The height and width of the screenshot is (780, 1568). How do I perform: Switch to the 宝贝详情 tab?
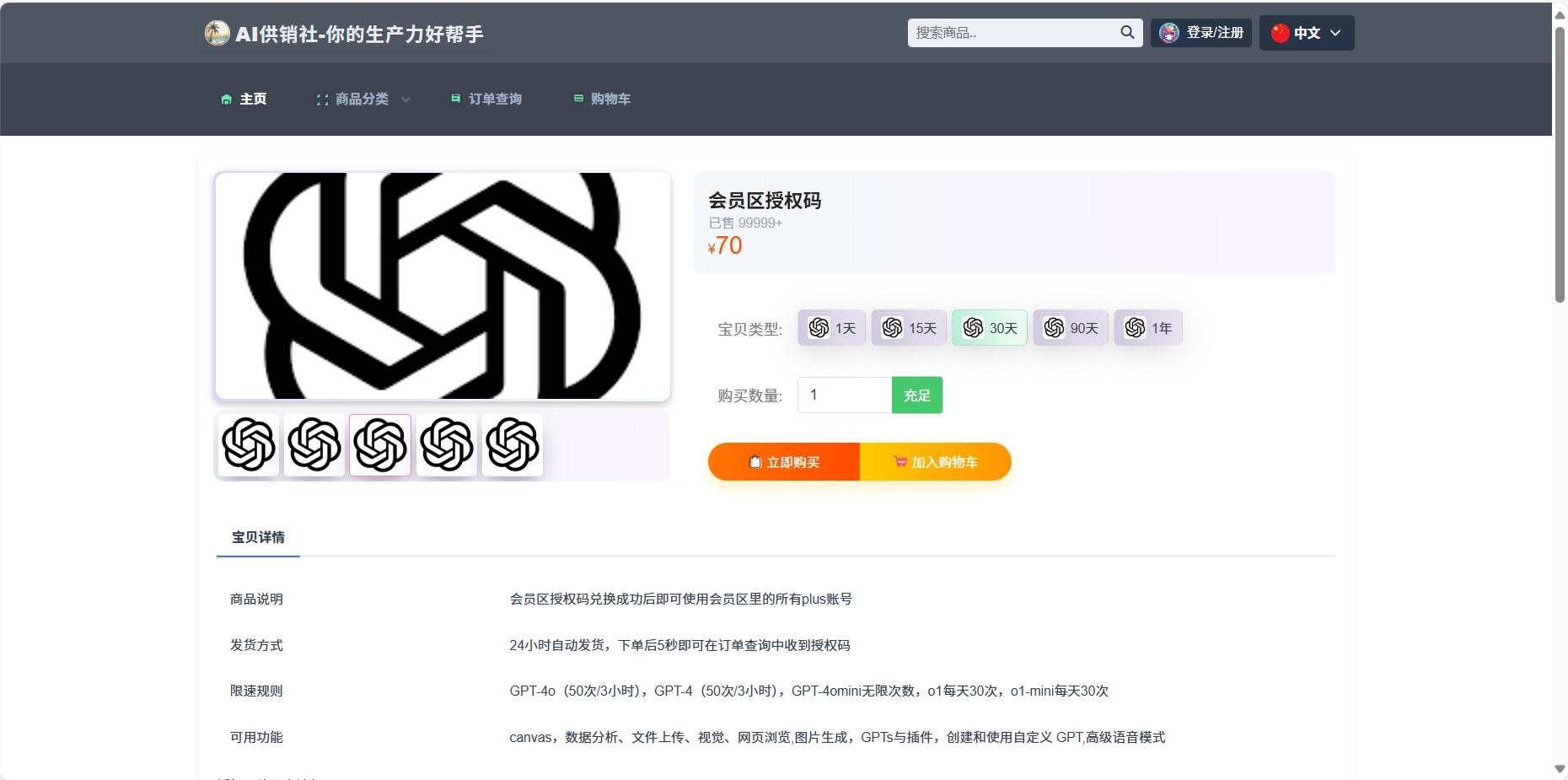(x=258, y=537)
